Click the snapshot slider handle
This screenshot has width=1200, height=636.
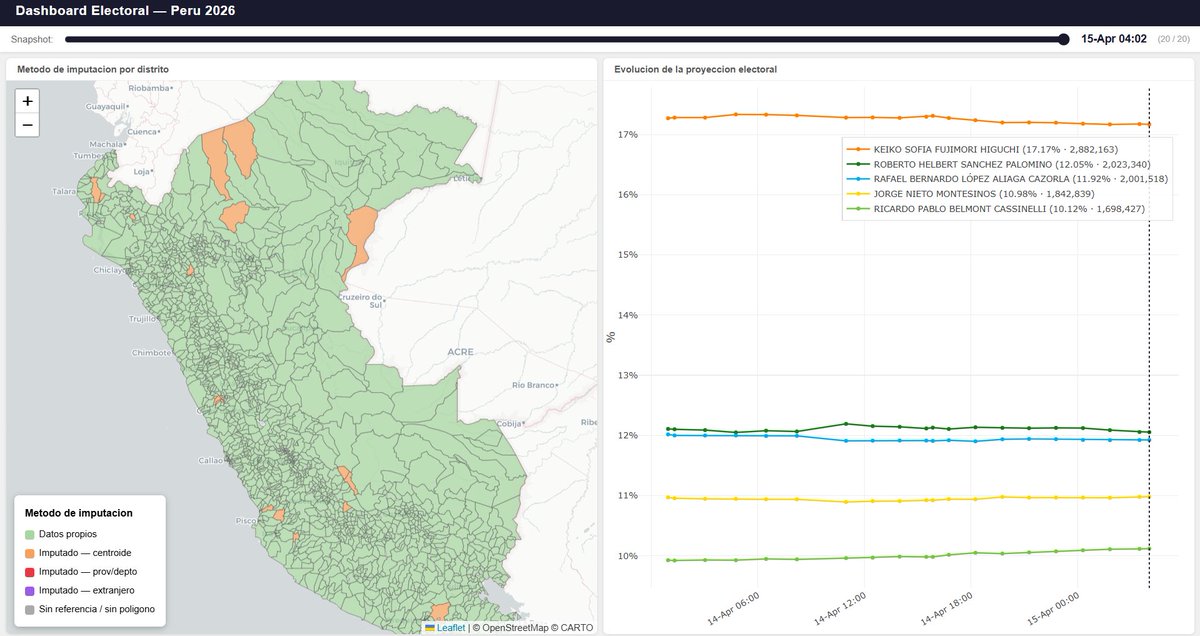click(x=1063, y=39)
